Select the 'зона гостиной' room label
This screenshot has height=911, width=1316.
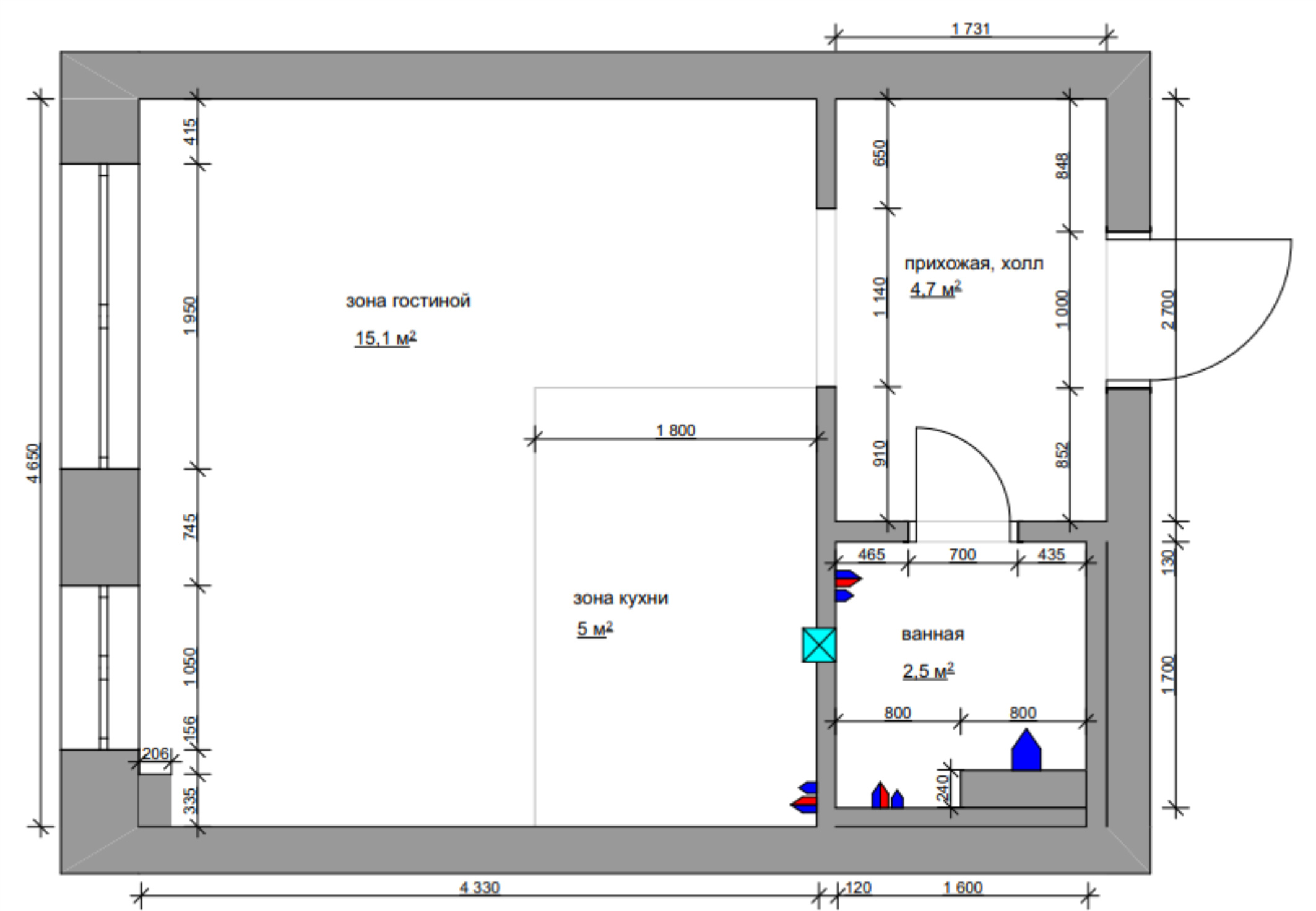(x=408, y=301)
